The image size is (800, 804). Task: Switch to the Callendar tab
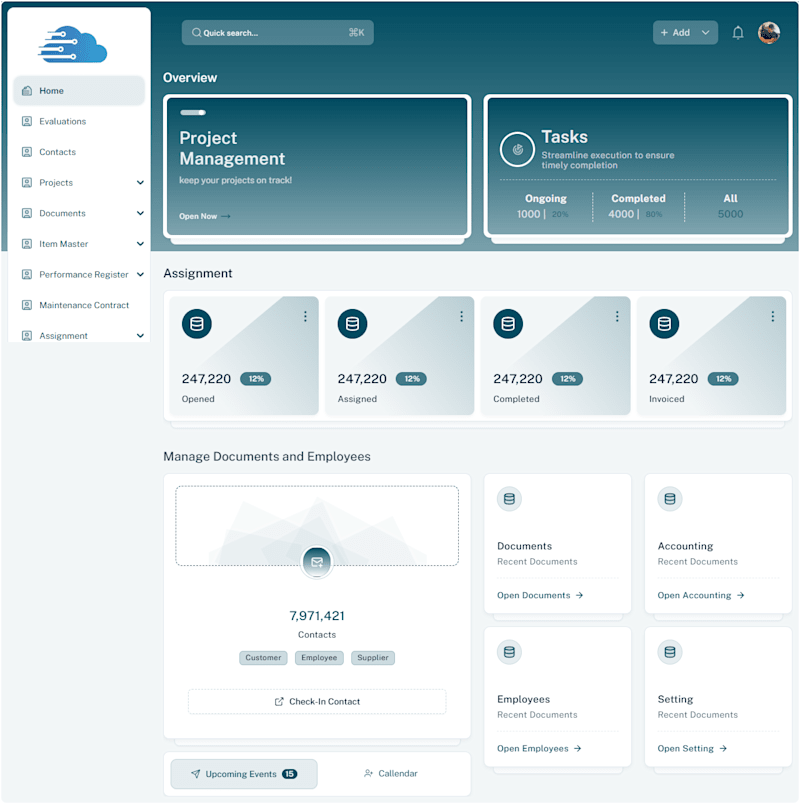pyautogui.click(x=390, y=774)
